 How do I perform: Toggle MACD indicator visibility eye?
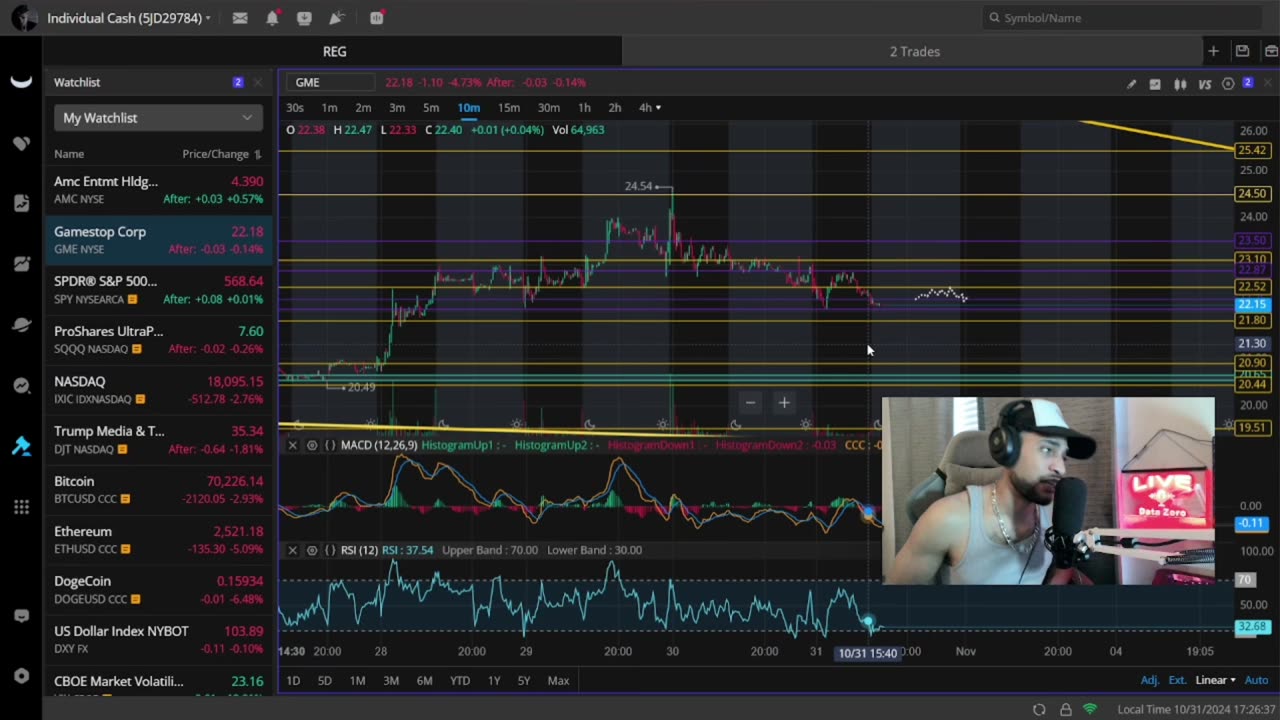[312, 445]
